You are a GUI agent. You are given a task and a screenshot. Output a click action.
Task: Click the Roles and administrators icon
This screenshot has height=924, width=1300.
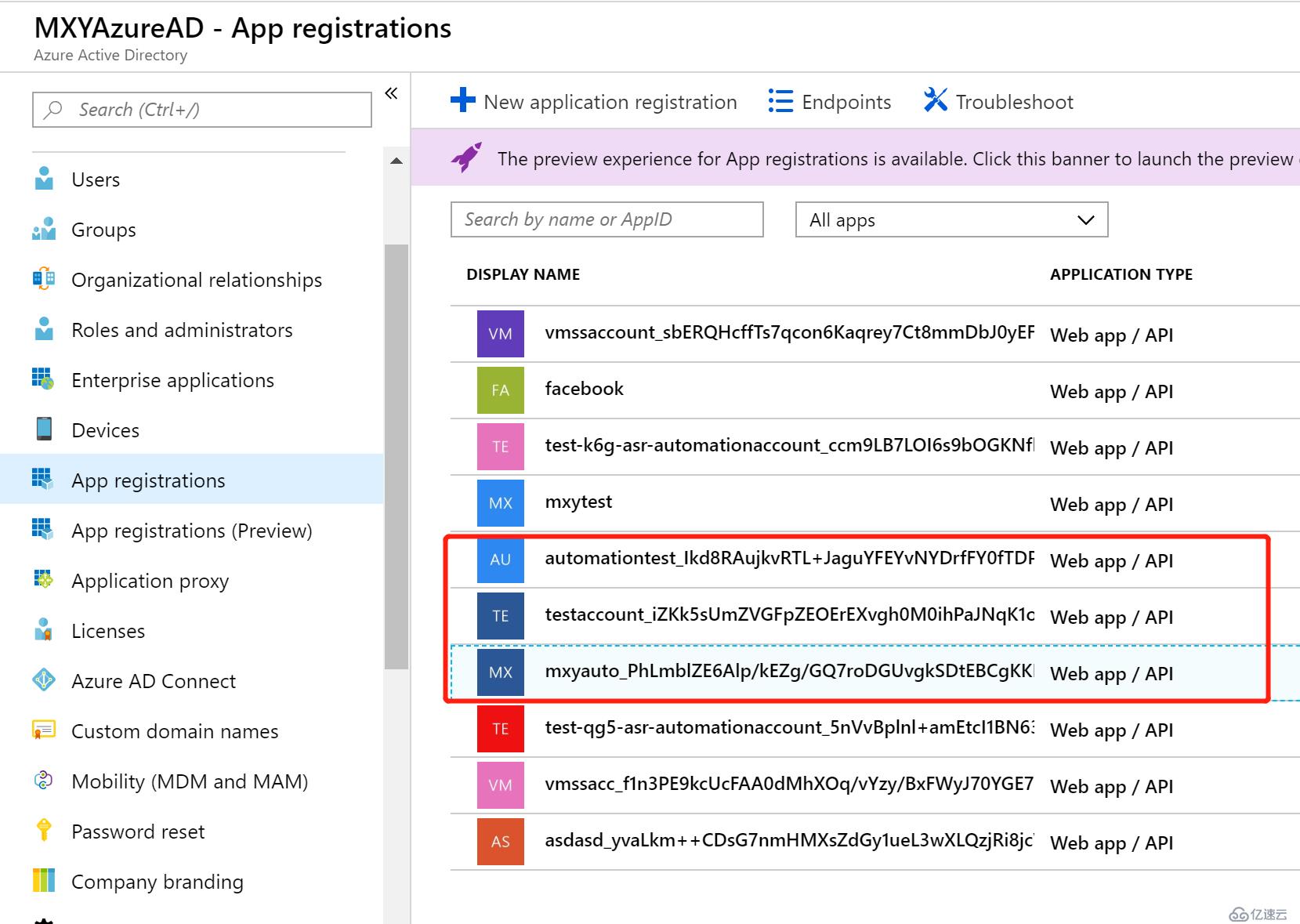point(44,329)
